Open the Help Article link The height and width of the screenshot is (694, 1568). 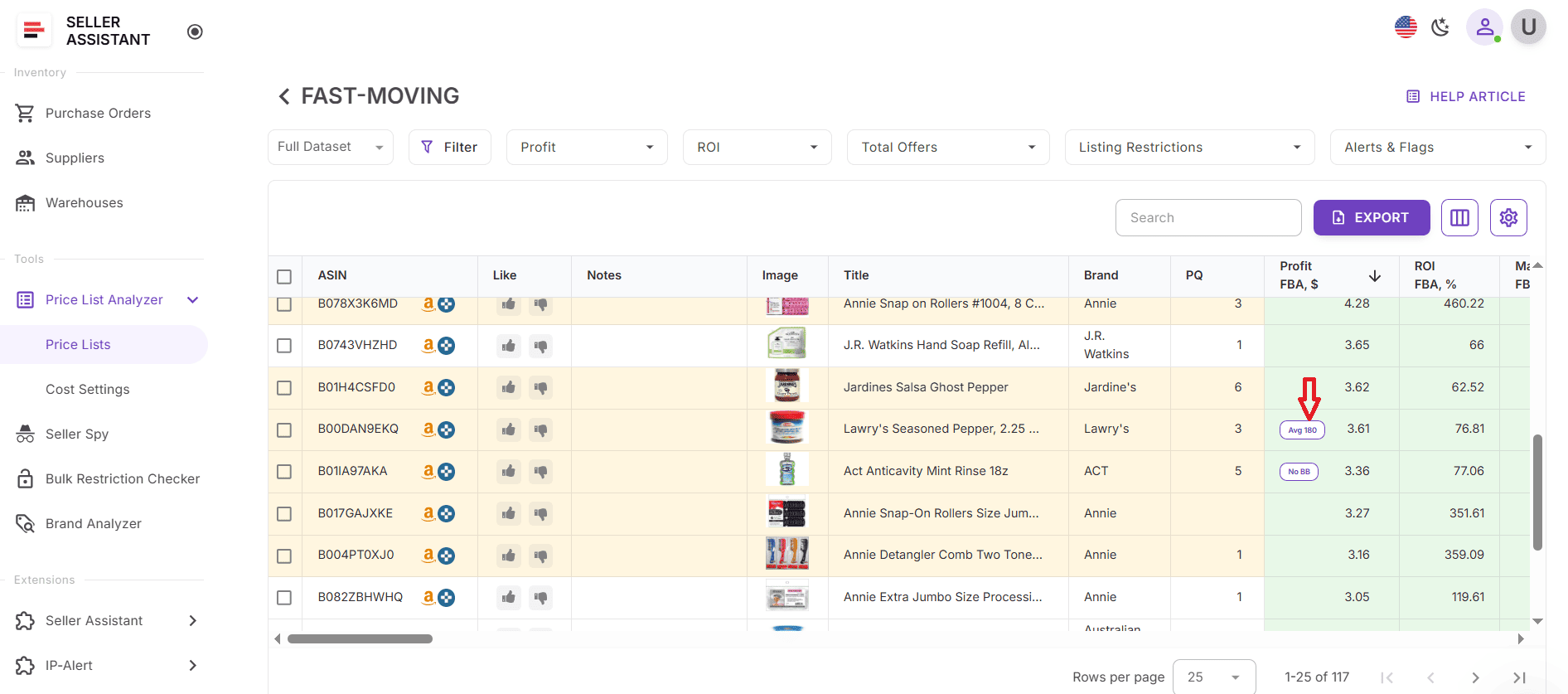tap(1465, 97)
